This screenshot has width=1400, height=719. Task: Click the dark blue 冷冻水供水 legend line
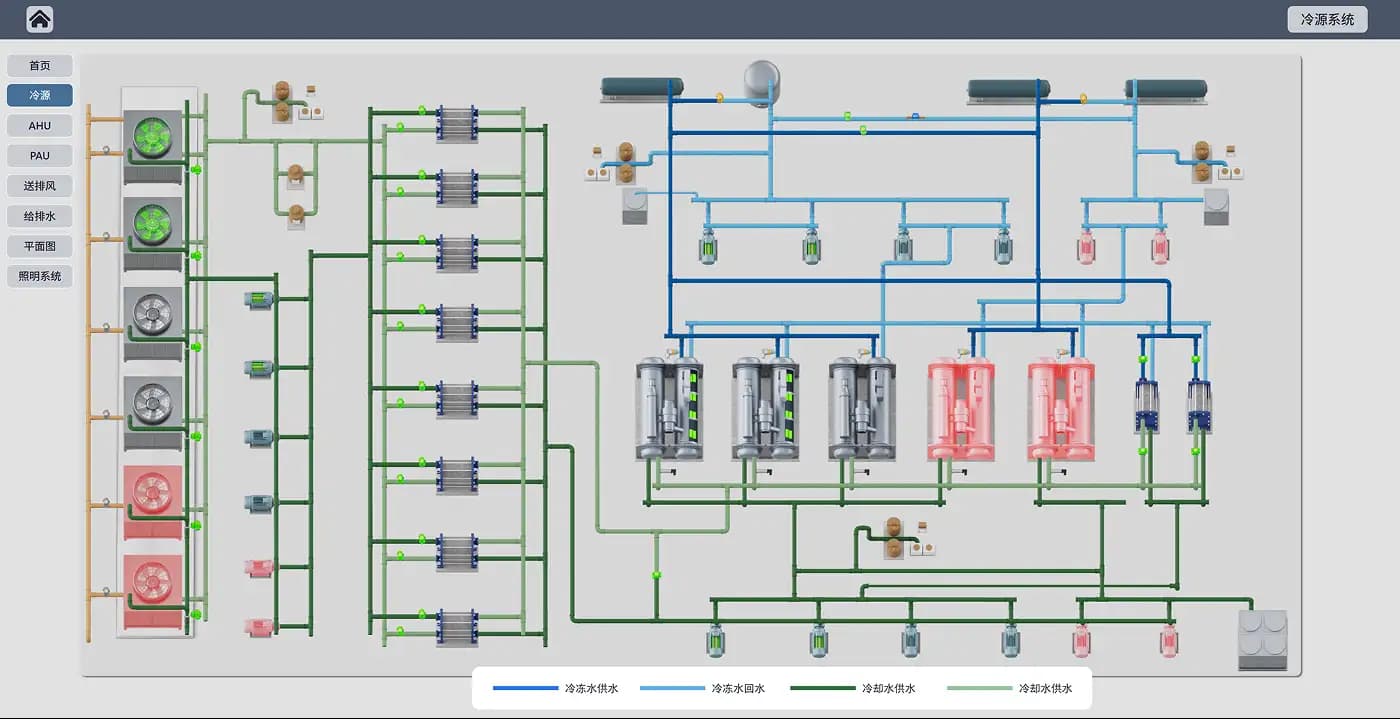pos(525,688)
